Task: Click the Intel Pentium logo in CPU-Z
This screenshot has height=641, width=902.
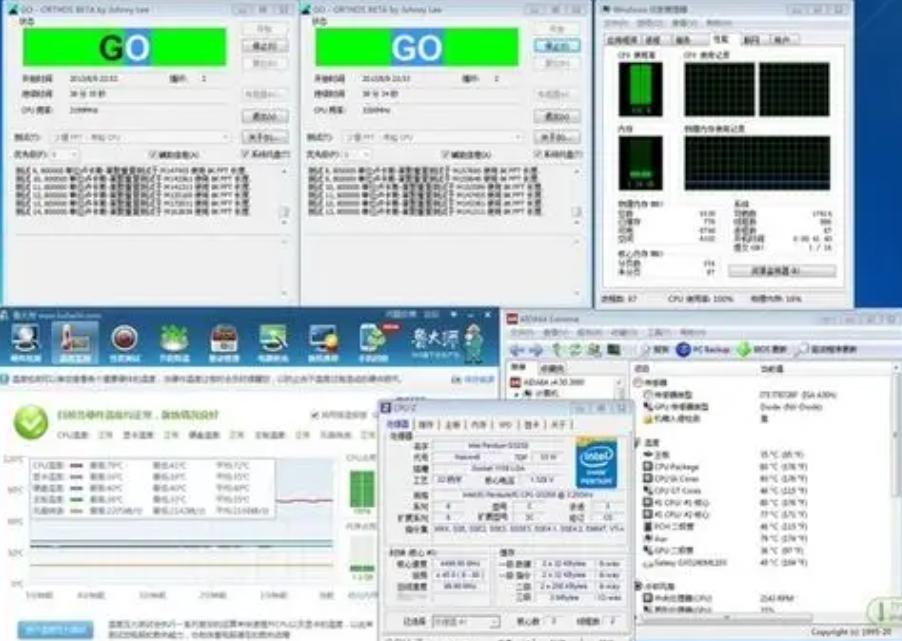Action: click(x=597, y=464)
